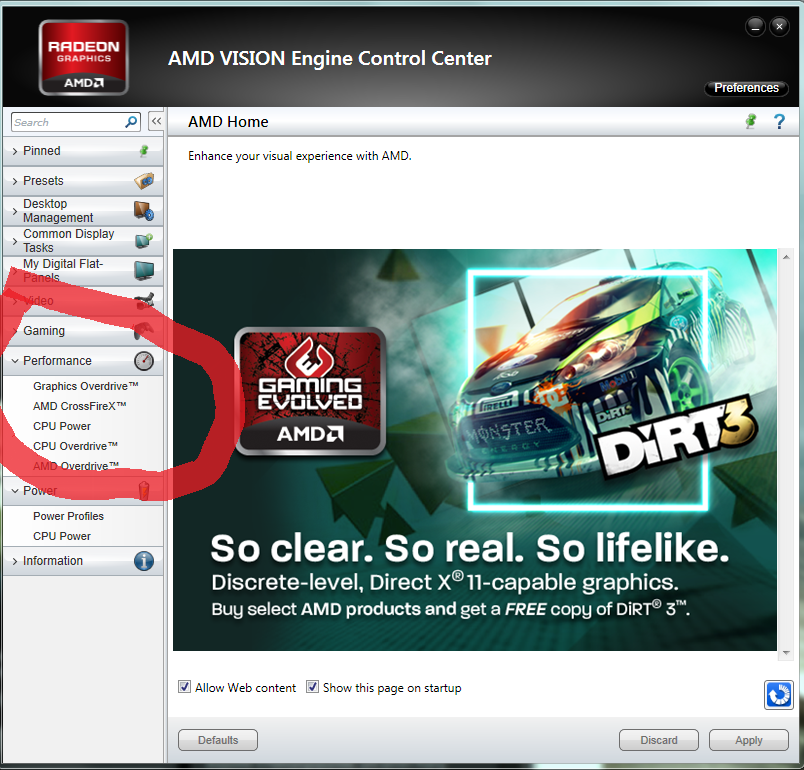Open Power Profiles page
Image resolution: width=804 pixels, height=770 pixels.
tap(68, 516)
